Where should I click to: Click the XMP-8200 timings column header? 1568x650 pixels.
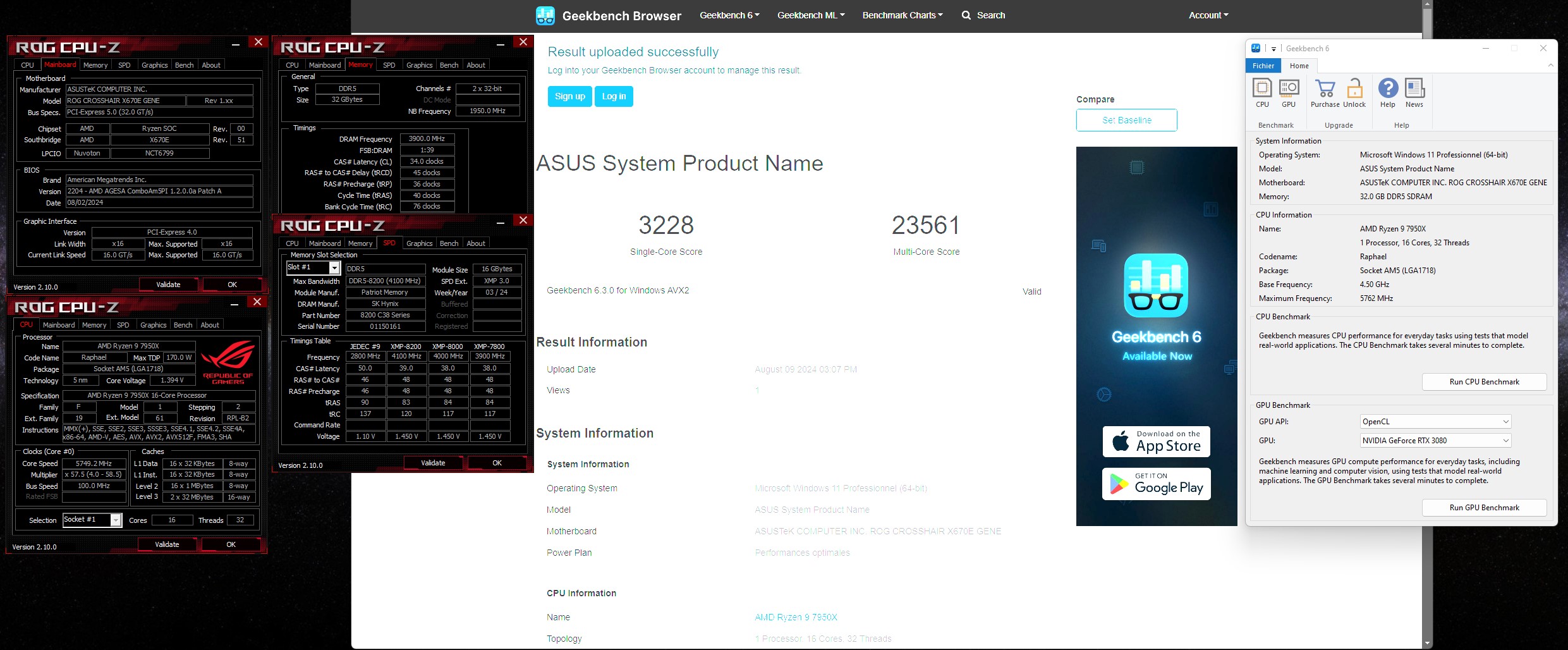click(406, 346)
